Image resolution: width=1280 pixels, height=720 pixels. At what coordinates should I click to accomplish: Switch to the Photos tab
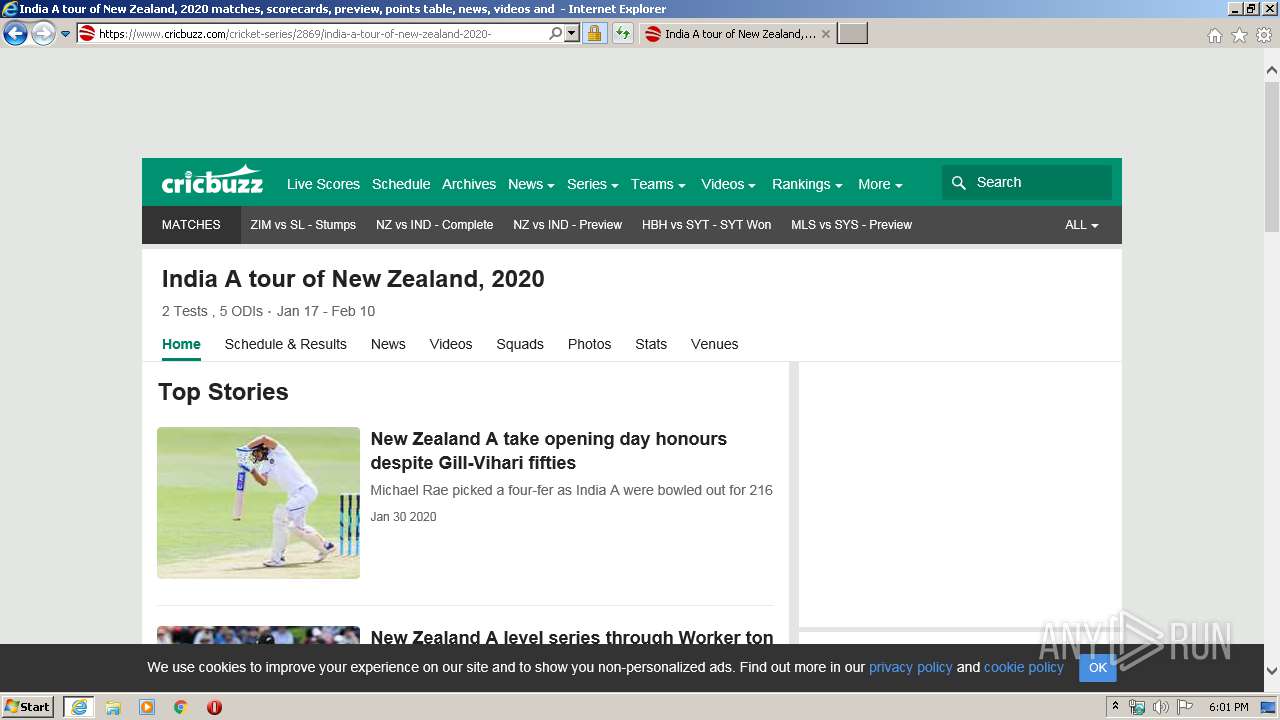coord(590,344)
